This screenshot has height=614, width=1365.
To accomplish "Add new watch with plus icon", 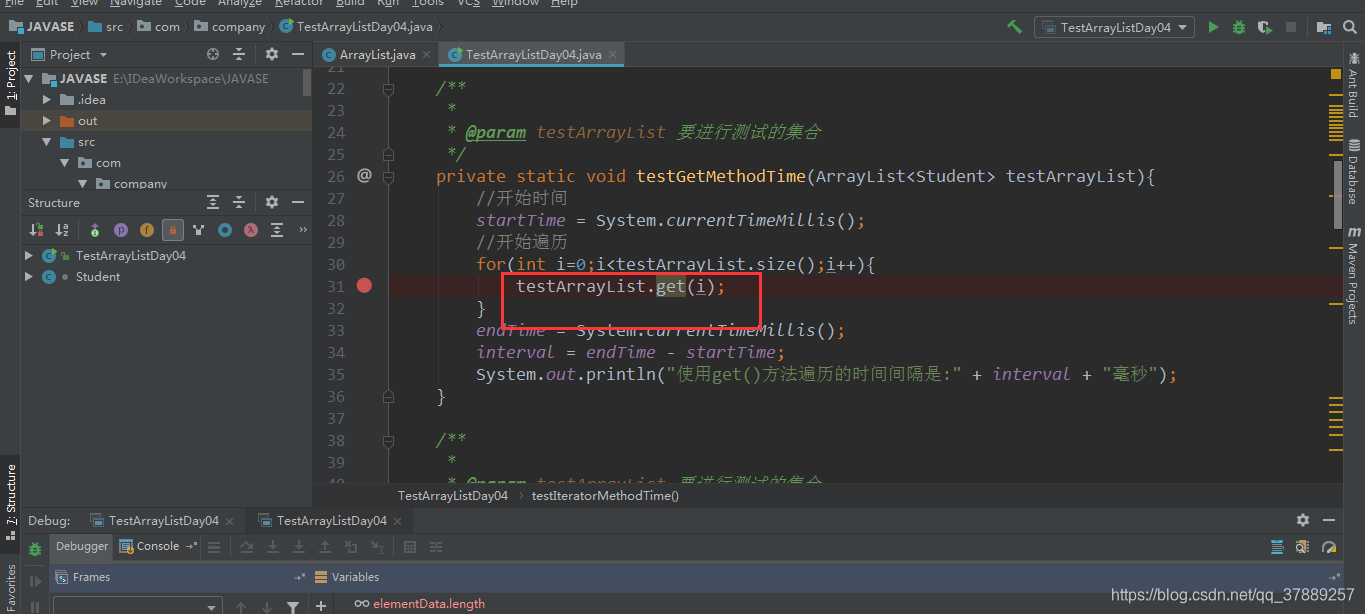I will 321,605.
